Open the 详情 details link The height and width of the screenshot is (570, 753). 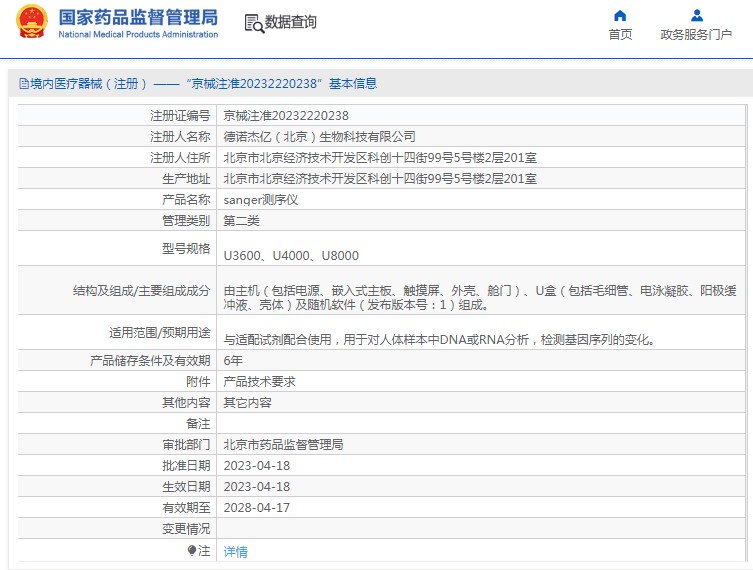pyautogui.click(x=235, y=551)
